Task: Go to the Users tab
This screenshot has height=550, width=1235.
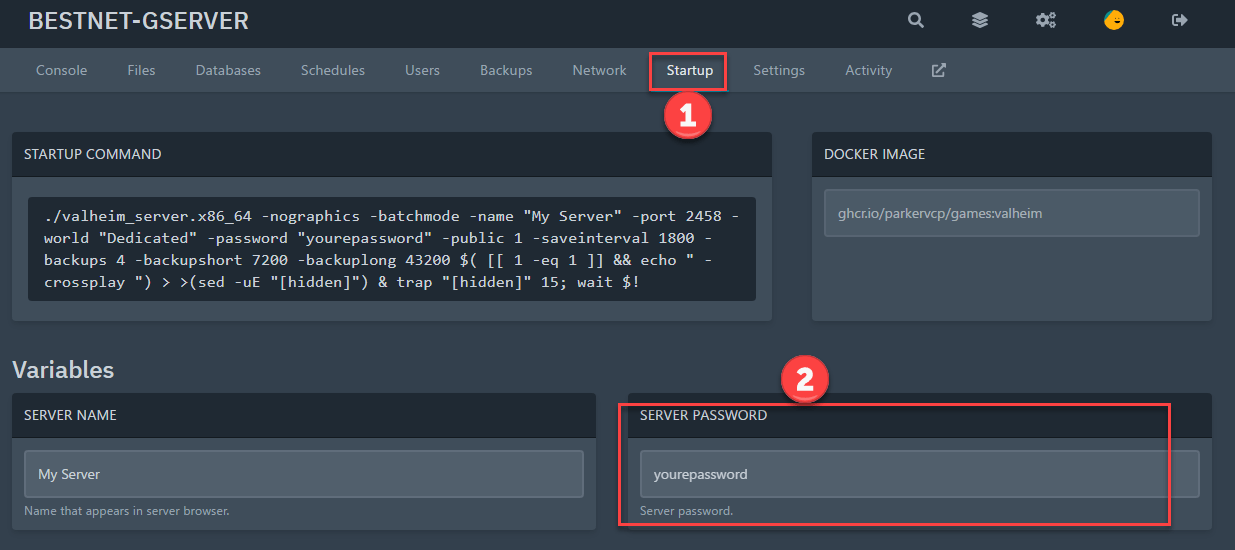Action: coord(422,70)
